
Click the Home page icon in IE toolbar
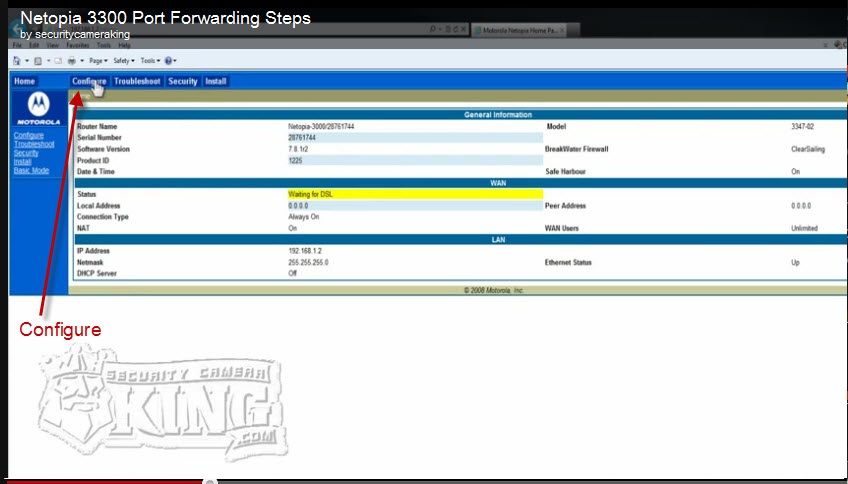(x=17, y=61)
